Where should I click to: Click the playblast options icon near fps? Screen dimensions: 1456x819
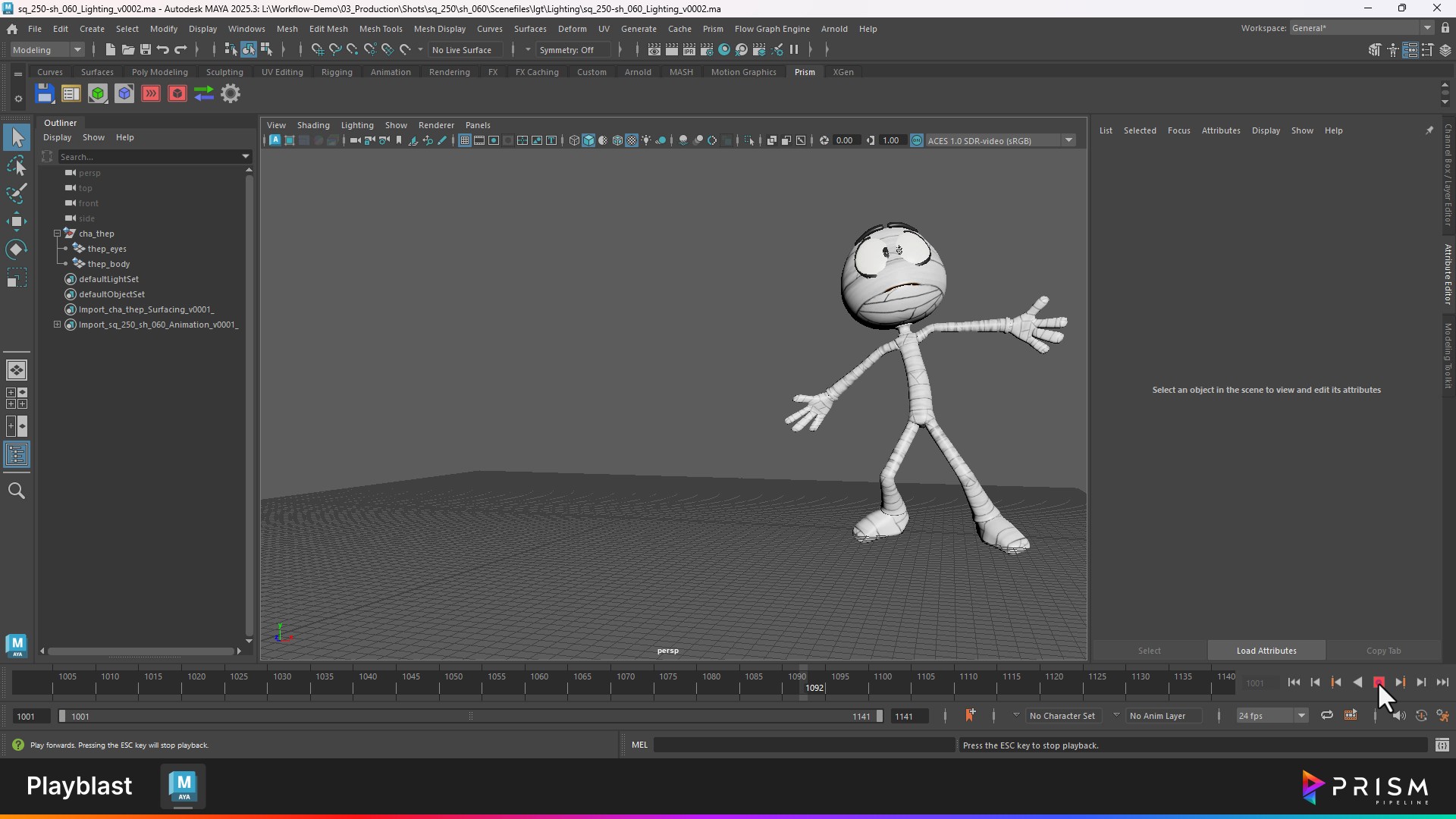pyautogui.click(x=1351, y=716)
